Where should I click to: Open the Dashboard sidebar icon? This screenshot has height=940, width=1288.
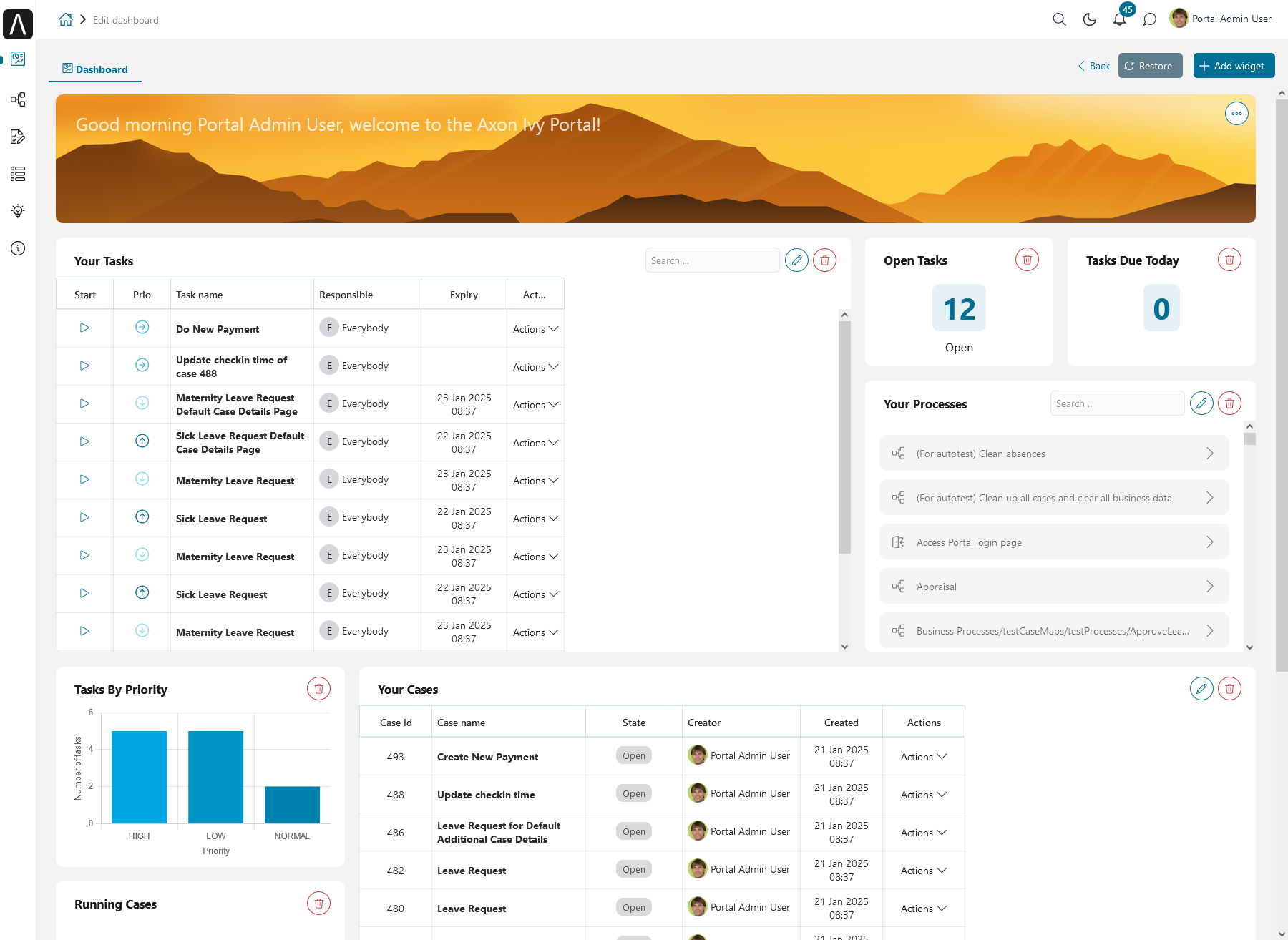tap(18, 59)
